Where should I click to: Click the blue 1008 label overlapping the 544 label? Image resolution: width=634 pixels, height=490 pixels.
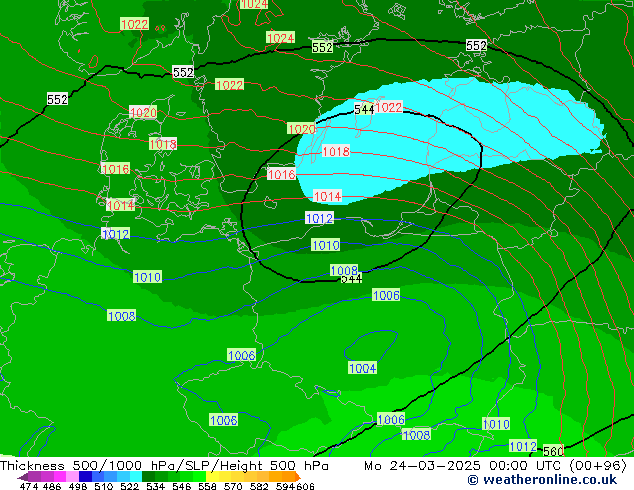pyautogui.click(x=344, y=270)
